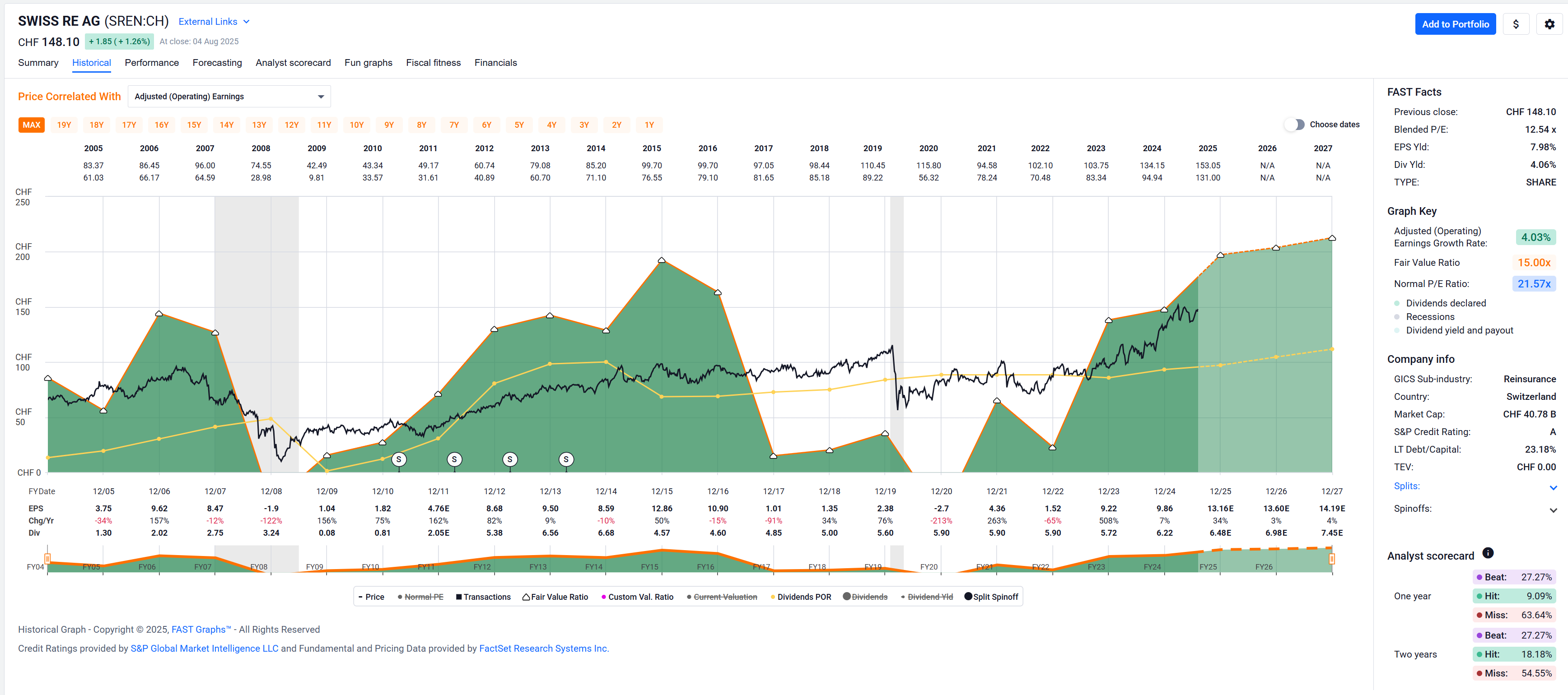Open the Financials tab
This screenshot has width=1568, height=695.
click(495, 63)
